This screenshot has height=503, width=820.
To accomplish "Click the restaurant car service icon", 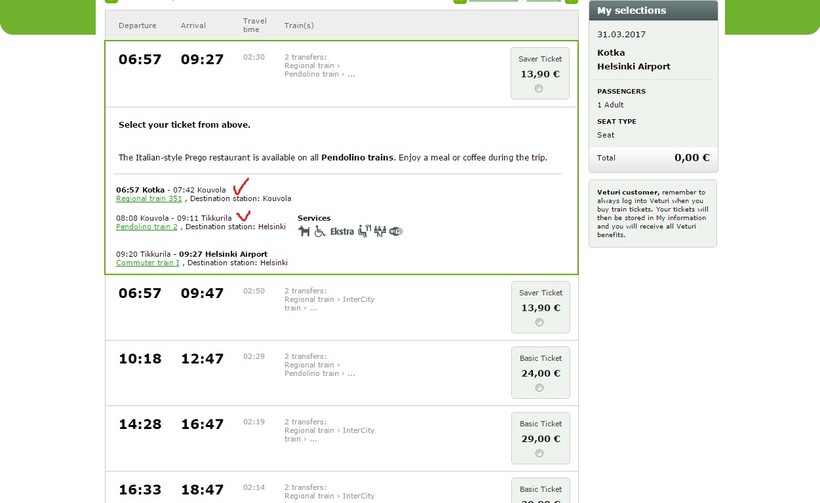I will click(x=364, y=231).
